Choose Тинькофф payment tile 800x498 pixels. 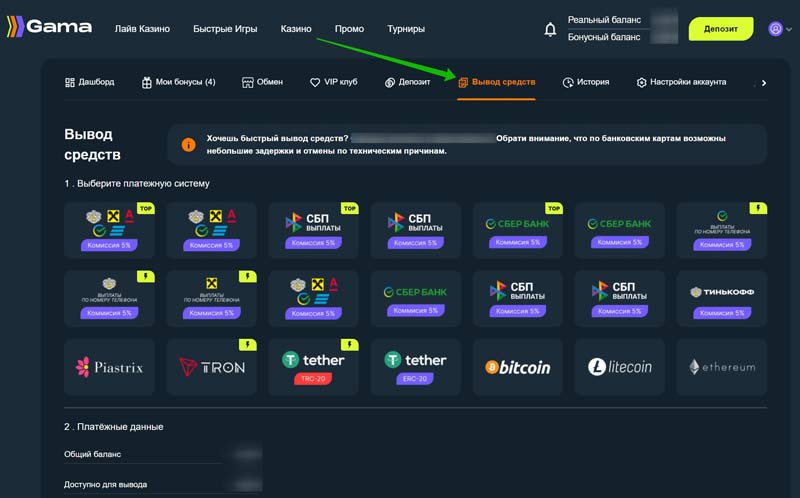click(722, 298)
